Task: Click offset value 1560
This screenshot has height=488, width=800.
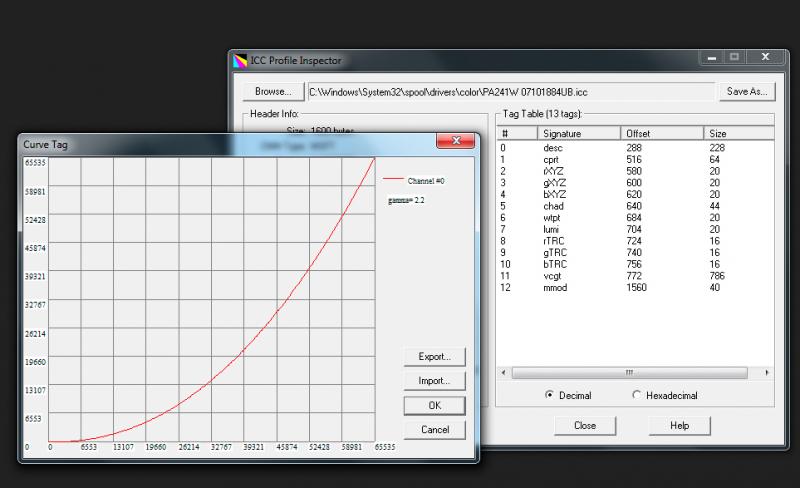Action: pos(636,288)
